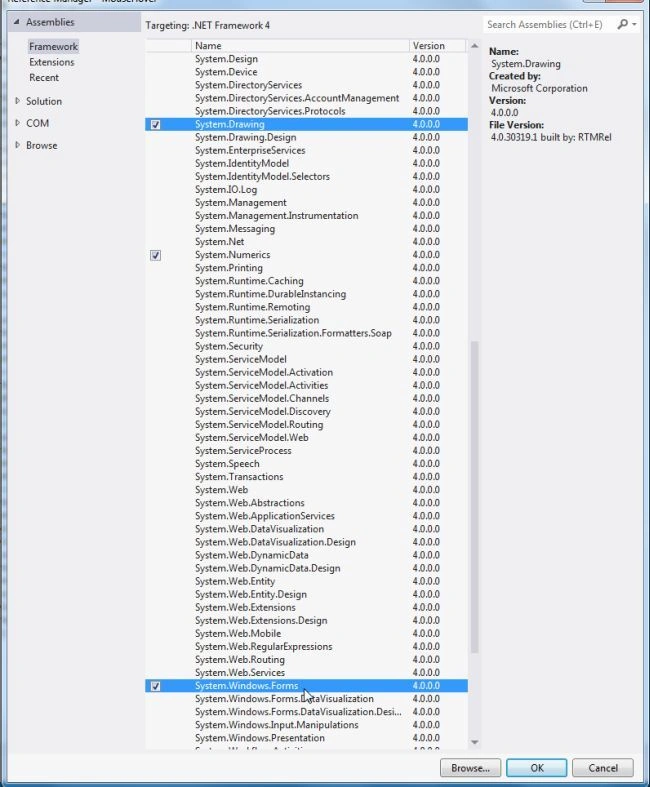Confirm with the OK button
Screen dimensions: 650x787
click(x=537, y=768)
